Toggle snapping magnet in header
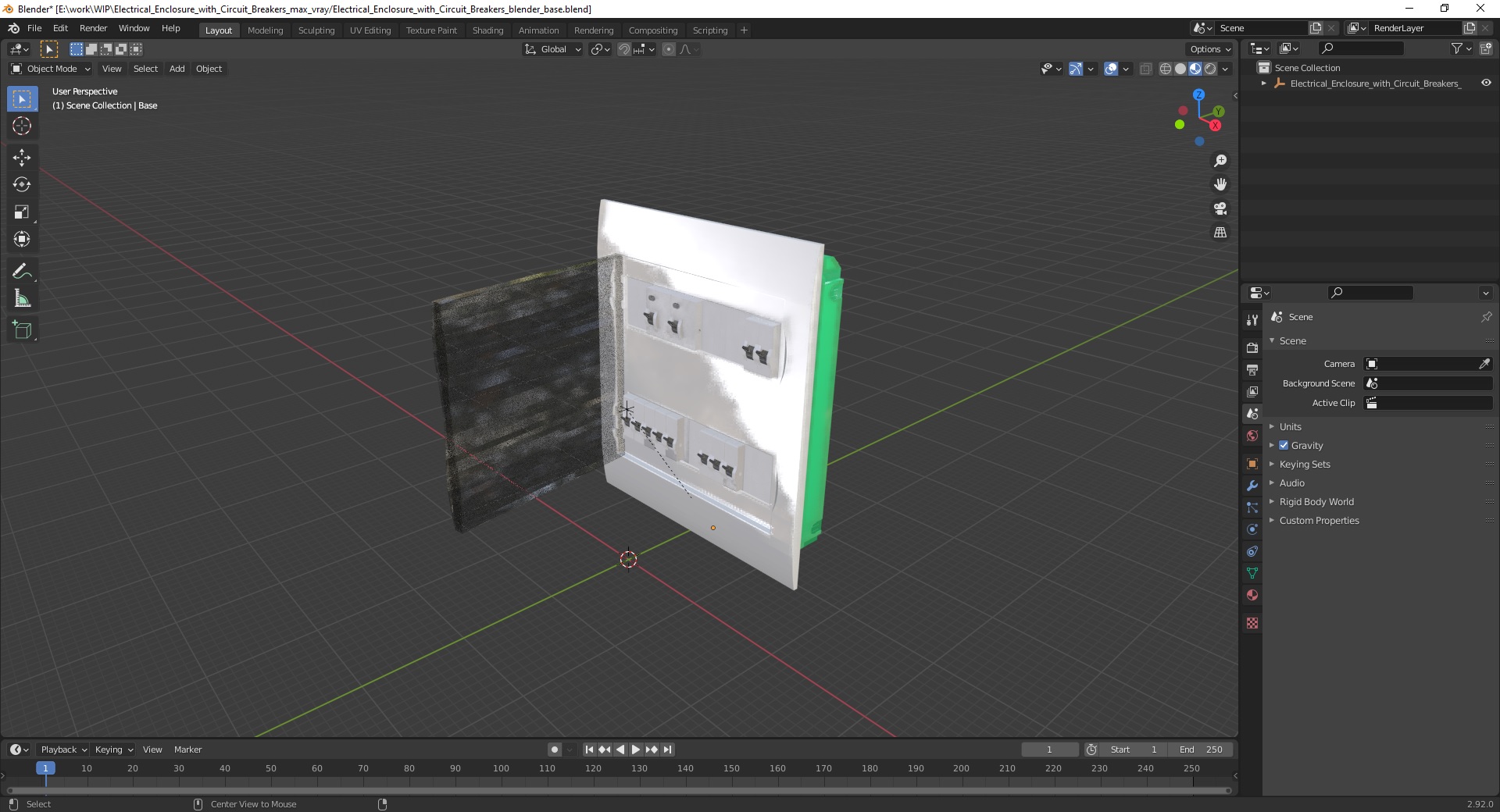Viewport: 1500px width, 812px height. (624, 49)
